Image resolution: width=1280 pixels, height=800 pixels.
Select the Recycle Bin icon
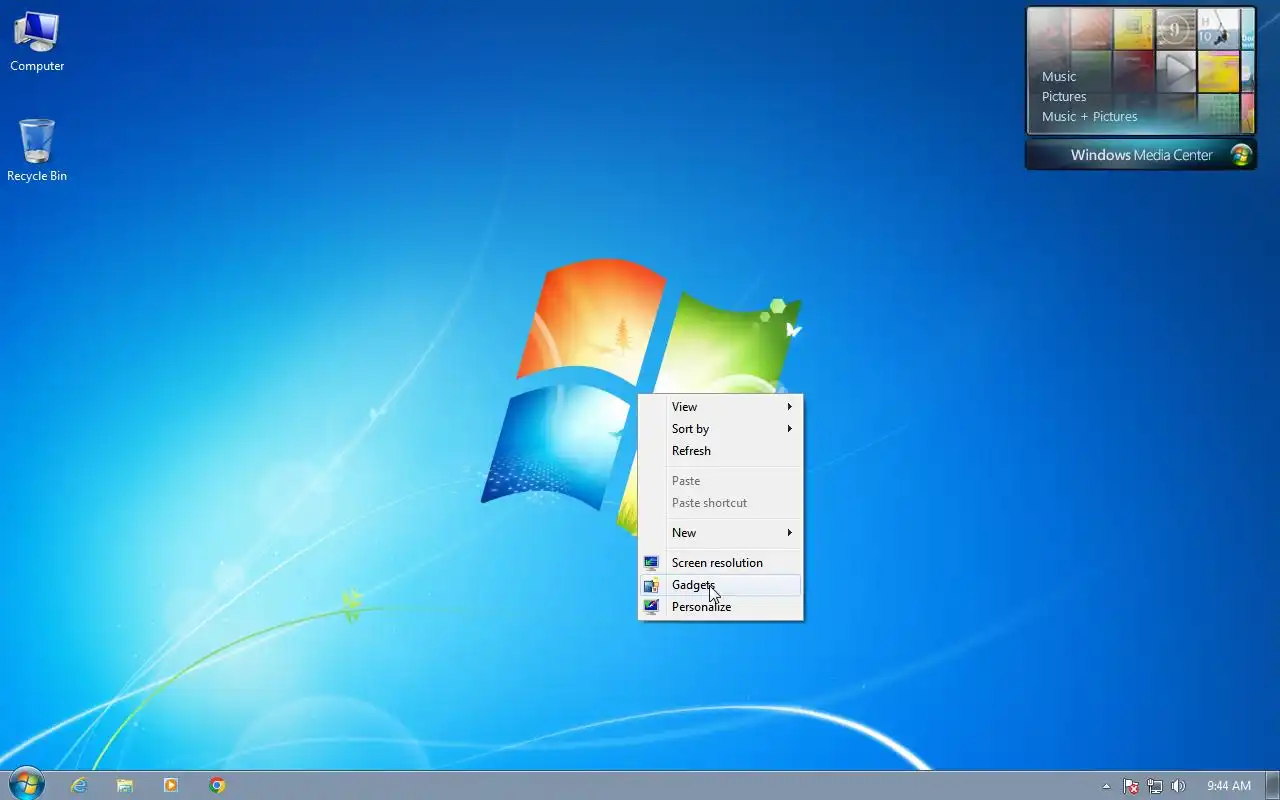pos(37,150)
